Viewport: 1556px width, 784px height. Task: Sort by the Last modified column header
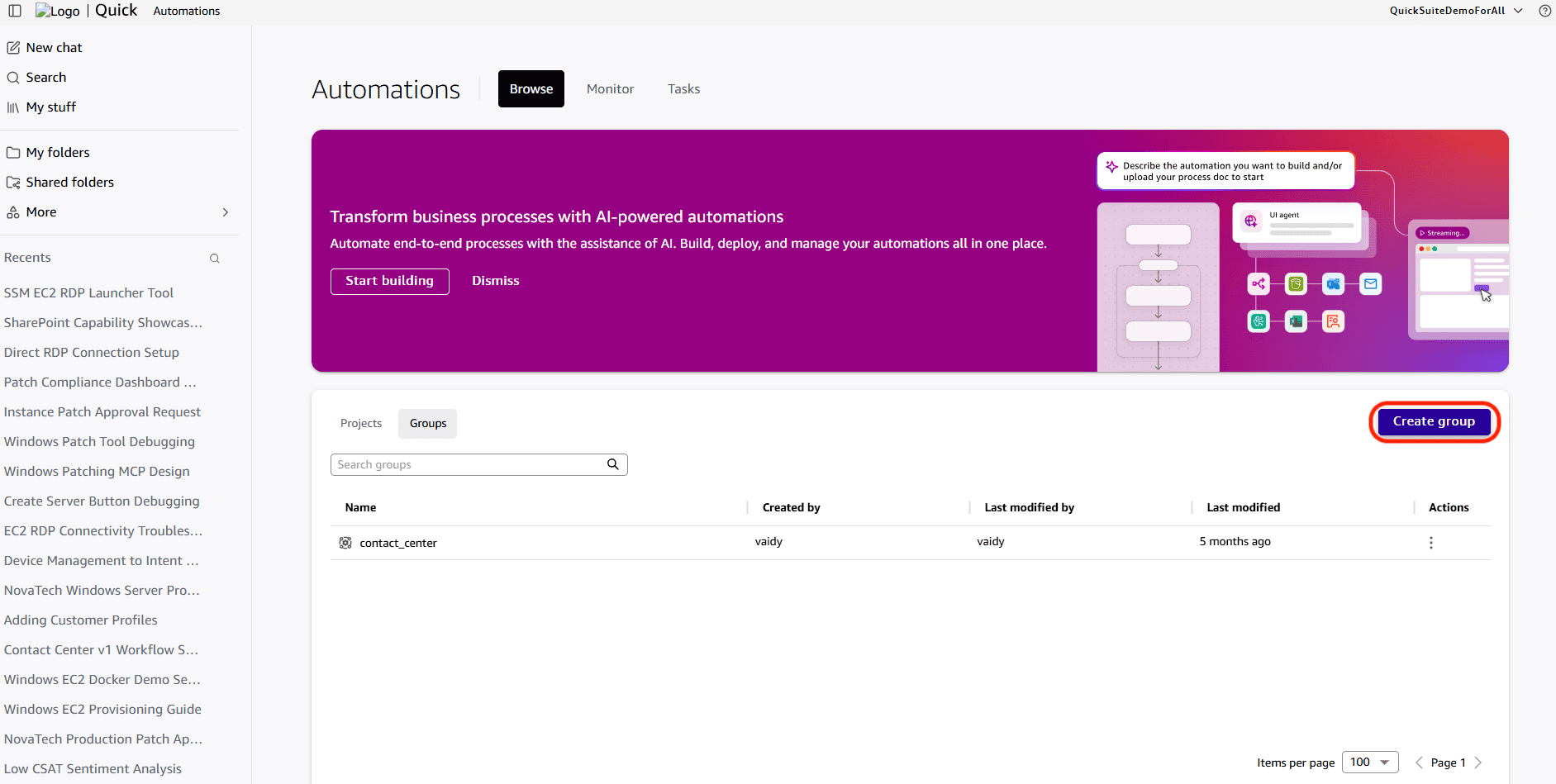pos(1244,507)
